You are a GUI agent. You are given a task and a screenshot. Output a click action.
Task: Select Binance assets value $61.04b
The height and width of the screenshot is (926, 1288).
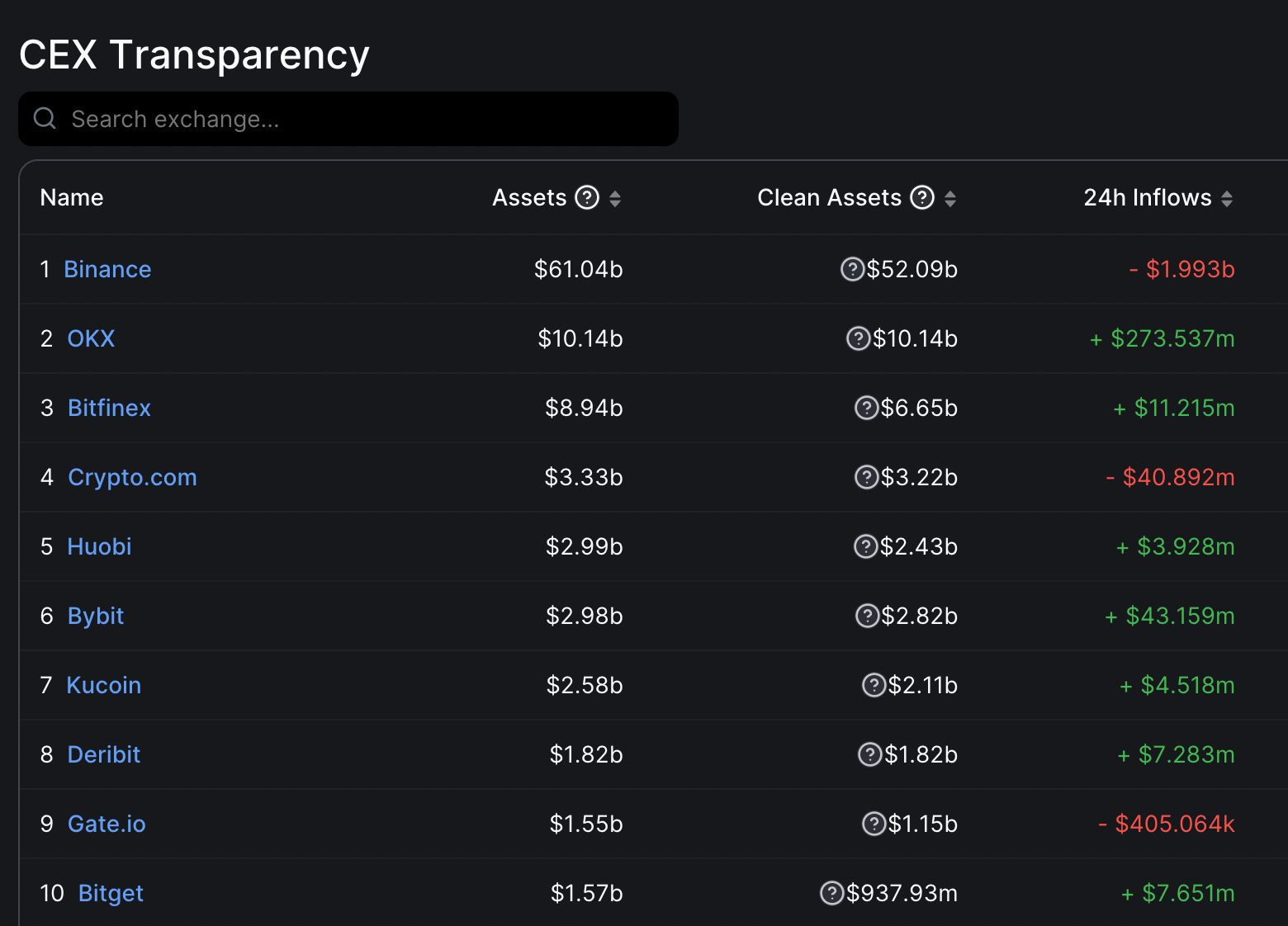tap(578, 269)
